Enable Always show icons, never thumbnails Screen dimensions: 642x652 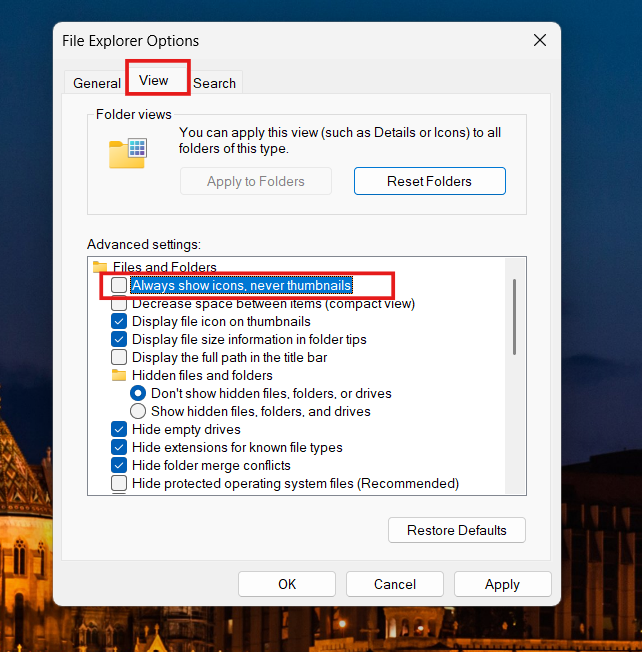[119, 285]
